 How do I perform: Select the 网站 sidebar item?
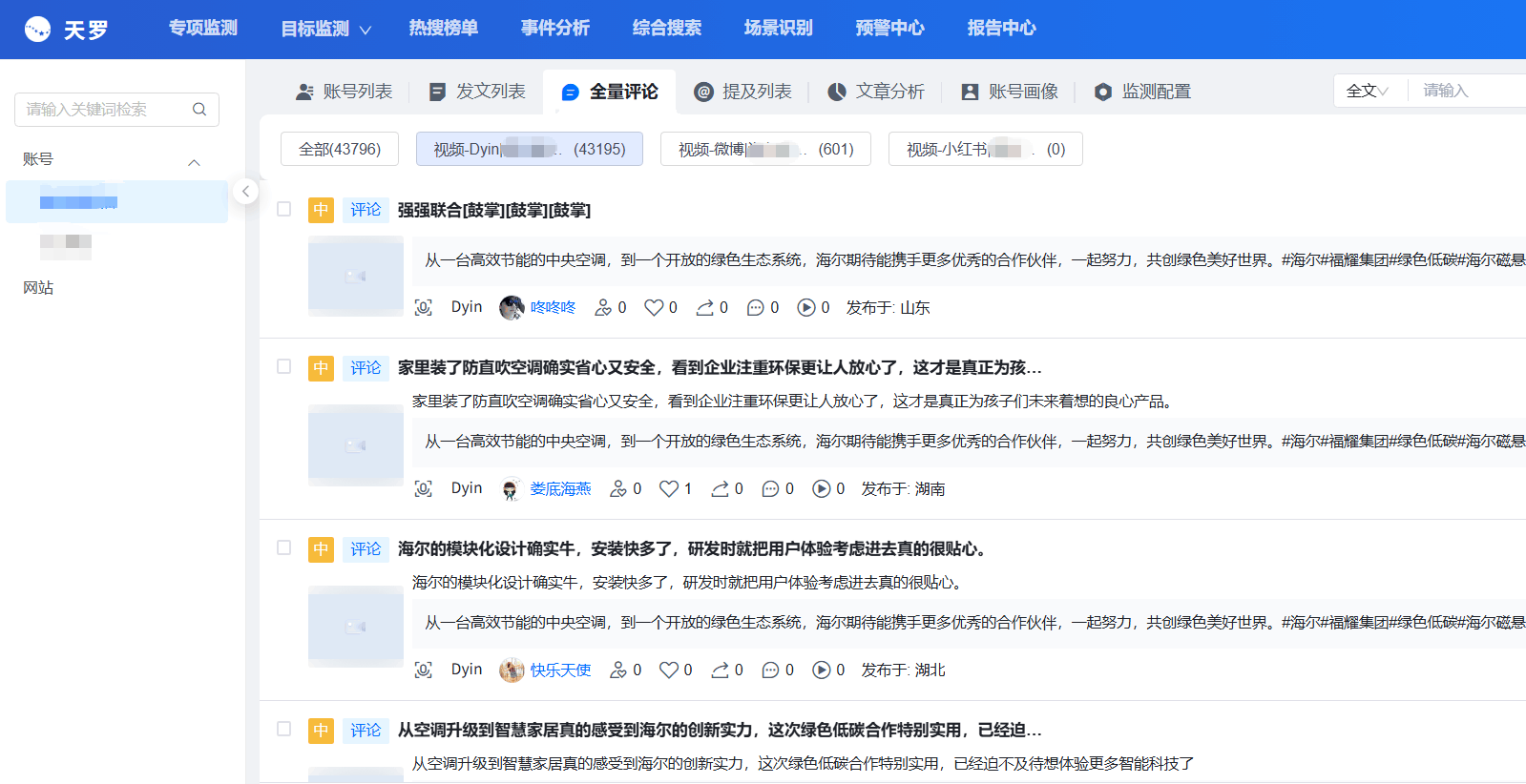(38, 288)
